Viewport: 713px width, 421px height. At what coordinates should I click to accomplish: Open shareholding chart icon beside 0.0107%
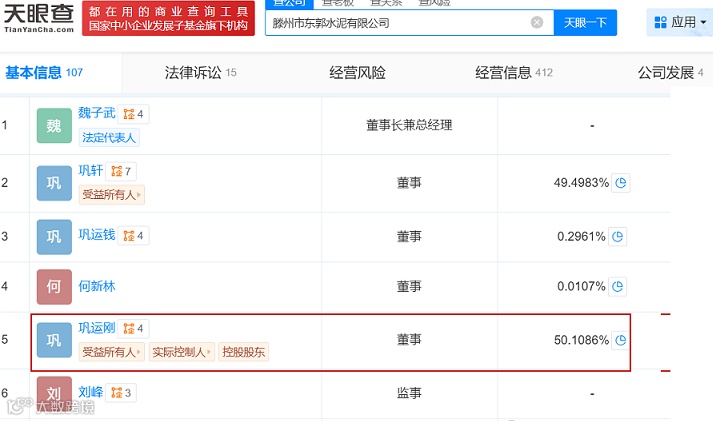point(618,286)
